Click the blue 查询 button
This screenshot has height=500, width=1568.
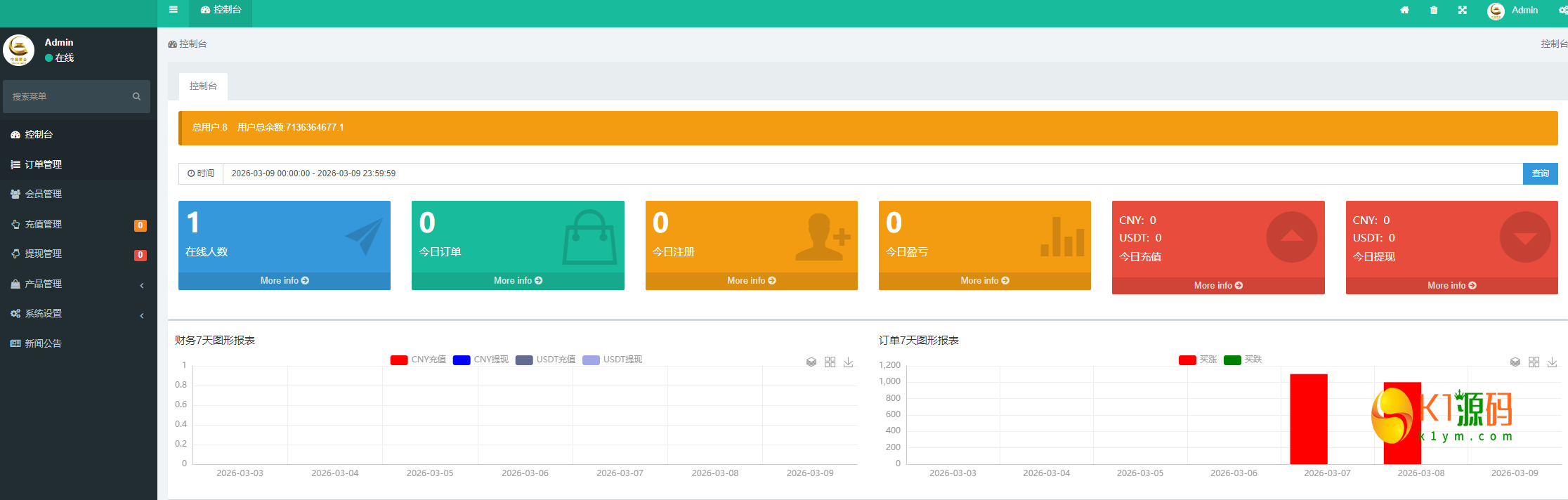(x=1541, y=173)
